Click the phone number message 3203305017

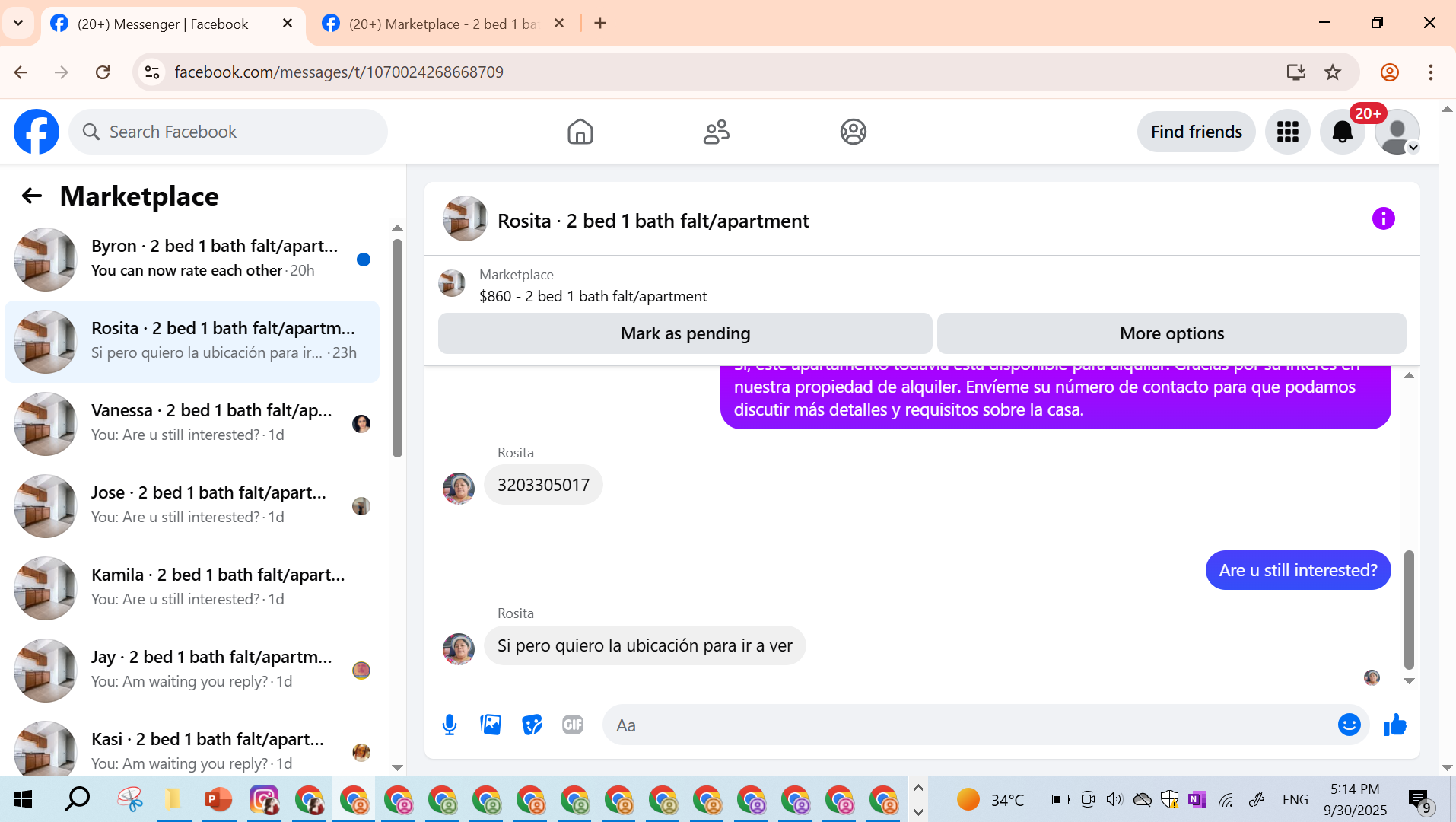coord(543,485)
